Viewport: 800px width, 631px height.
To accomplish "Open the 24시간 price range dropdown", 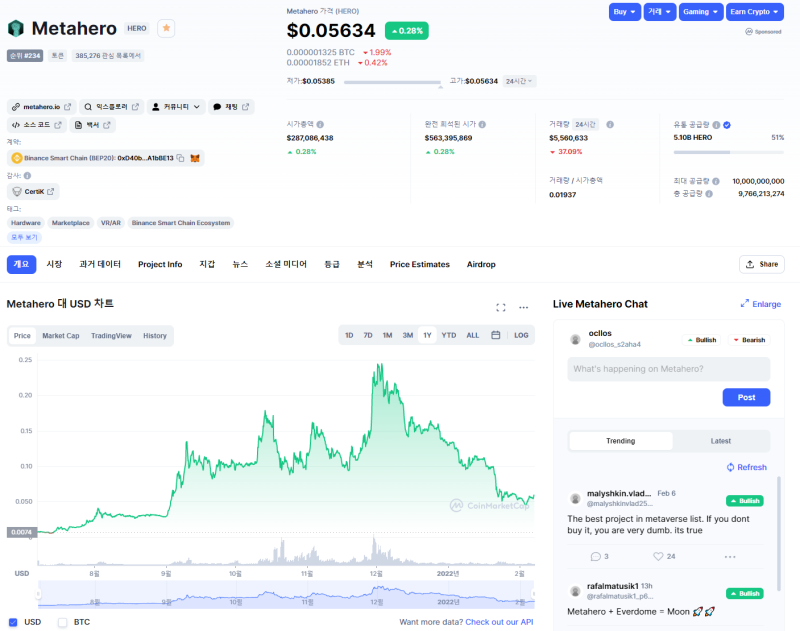I will [519, 81].
